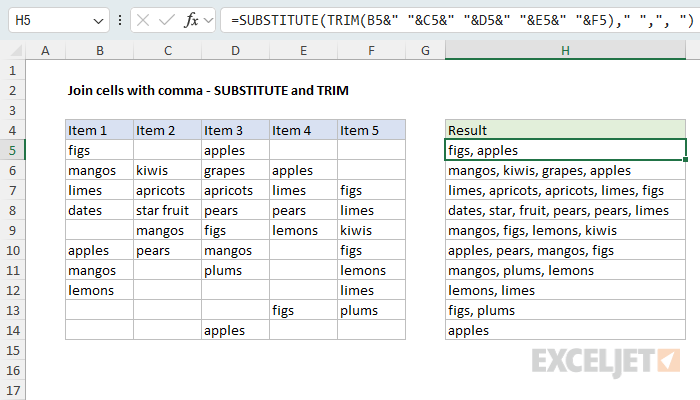
Task: Open the Name Box dropdown arrow
Action: [x=98, y=21]
